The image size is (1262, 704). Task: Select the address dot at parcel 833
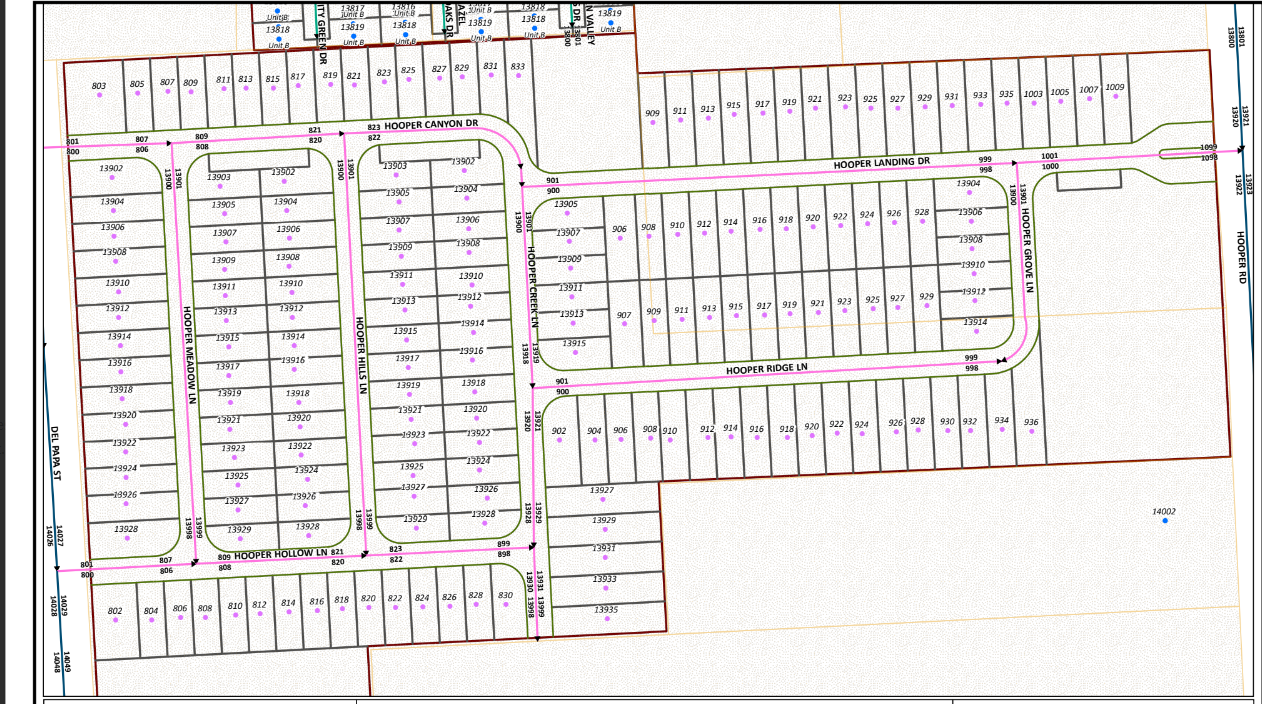(517, 77)
